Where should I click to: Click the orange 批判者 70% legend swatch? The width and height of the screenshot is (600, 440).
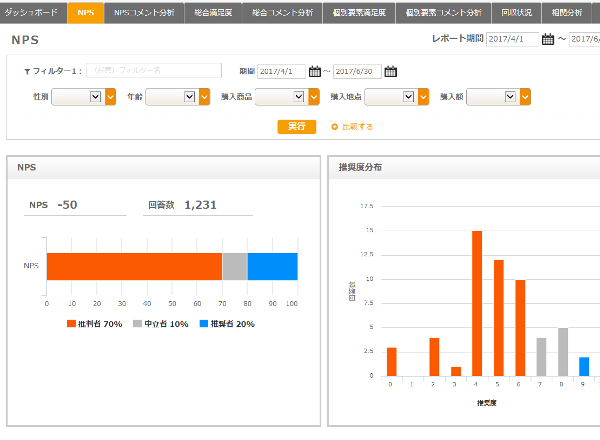click(x=71, y=324)
